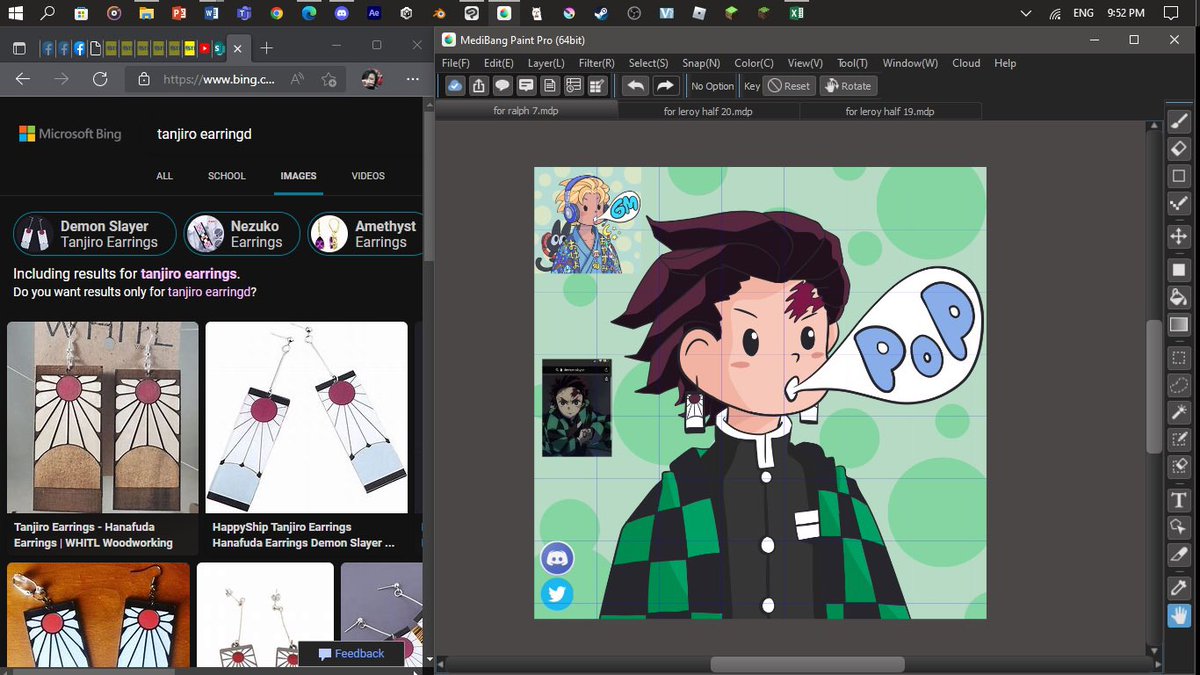Screen dimensions: 1200x675
Task: Undo the last action with arrow button
Action: 635,86
